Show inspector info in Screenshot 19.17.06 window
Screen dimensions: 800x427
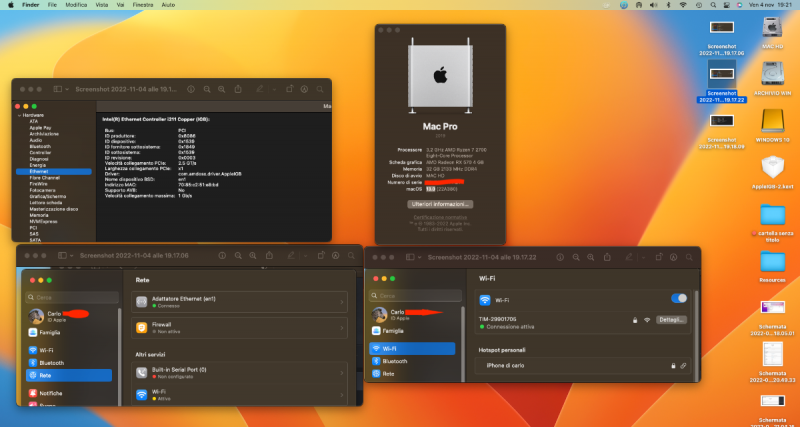click(222, 255)
